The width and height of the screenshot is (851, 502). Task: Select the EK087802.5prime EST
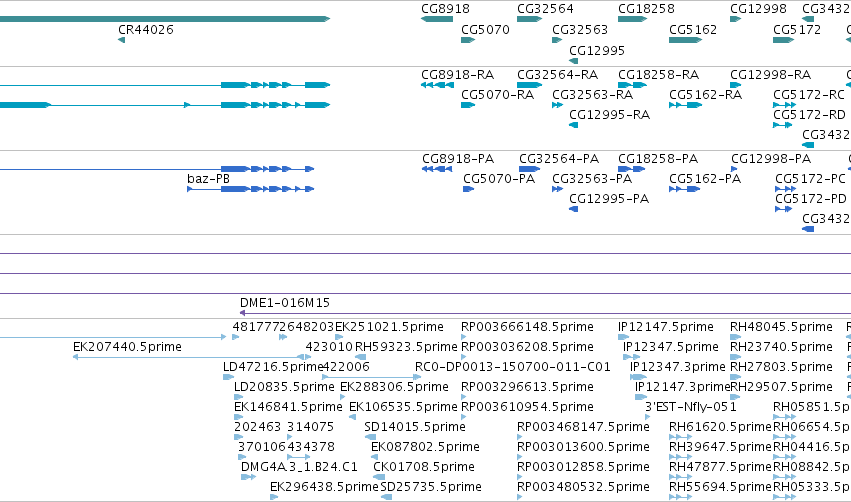(x=374, y=457)
